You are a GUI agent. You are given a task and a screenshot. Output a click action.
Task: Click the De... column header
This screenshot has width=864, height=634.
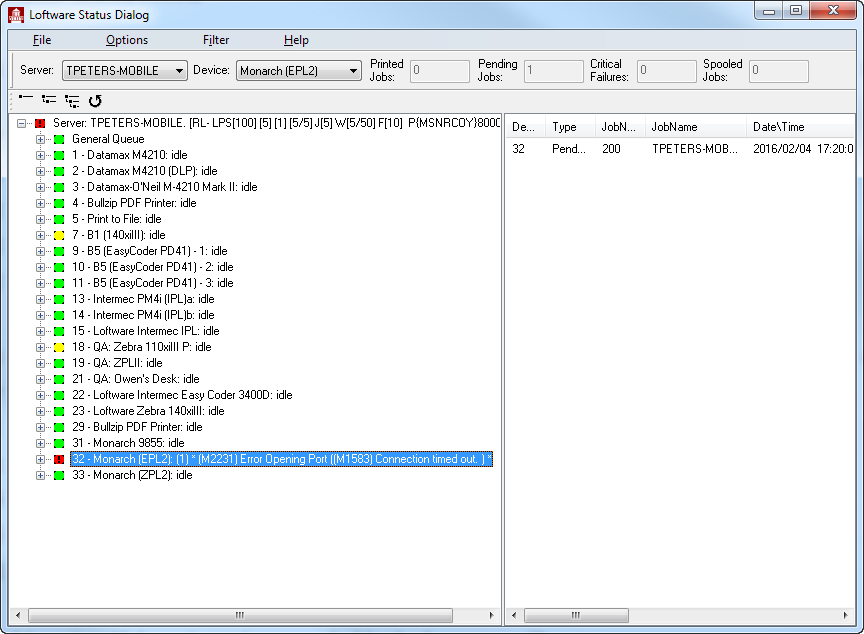coord(526,127)
